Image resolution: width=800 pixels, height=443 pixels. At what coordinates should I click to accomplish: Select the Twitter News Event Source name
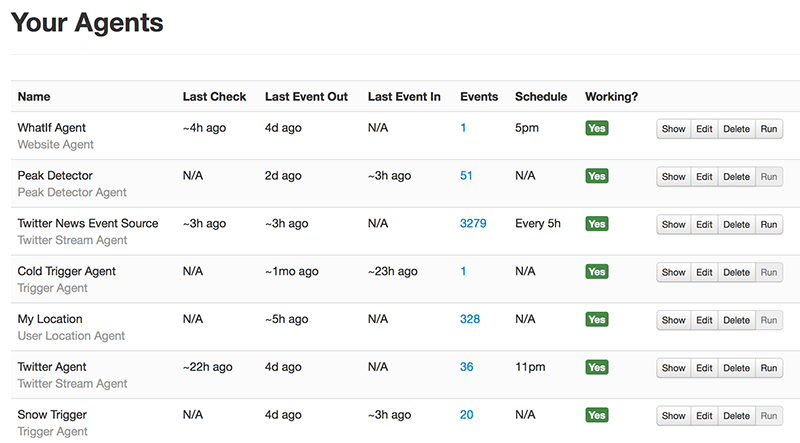tap(88, 224)
